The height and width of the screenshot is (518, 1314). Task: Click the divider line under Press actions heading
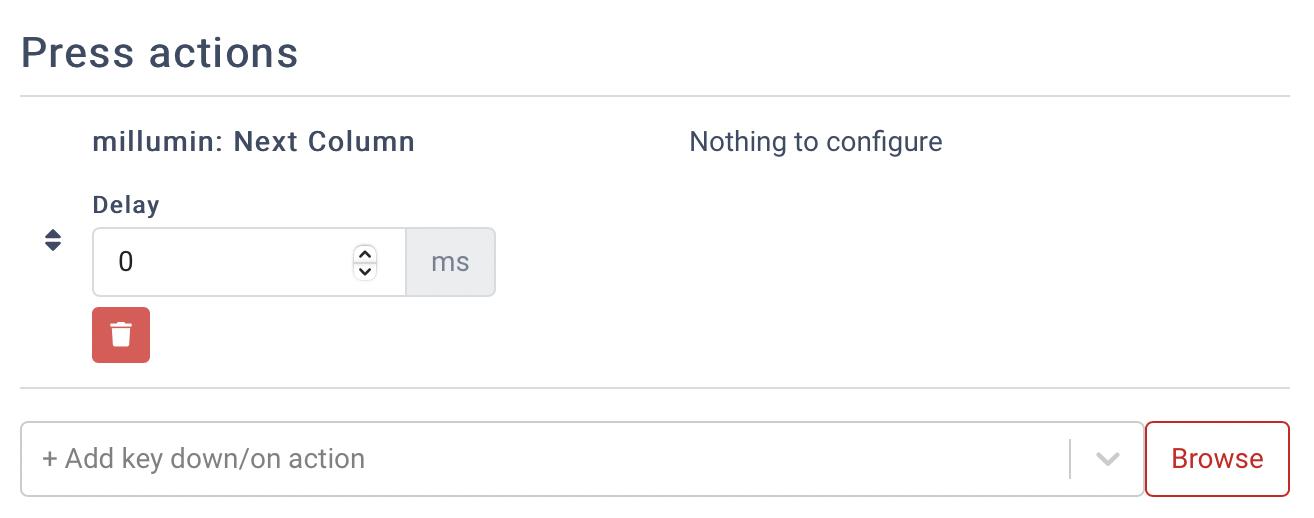(655, 96)
